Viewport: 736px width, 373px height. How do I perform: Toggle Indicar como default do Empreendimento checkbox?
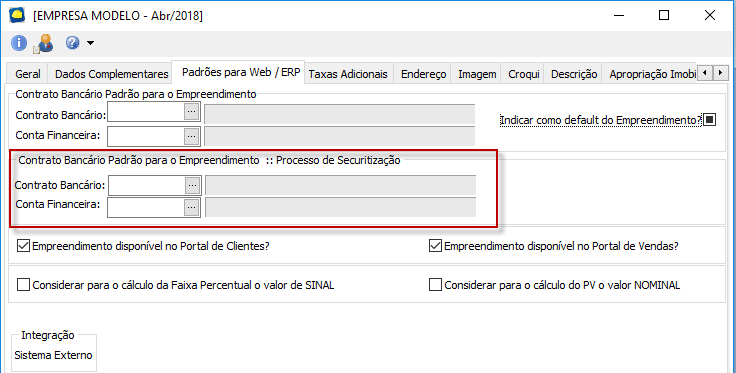click(x=709, y=120)
